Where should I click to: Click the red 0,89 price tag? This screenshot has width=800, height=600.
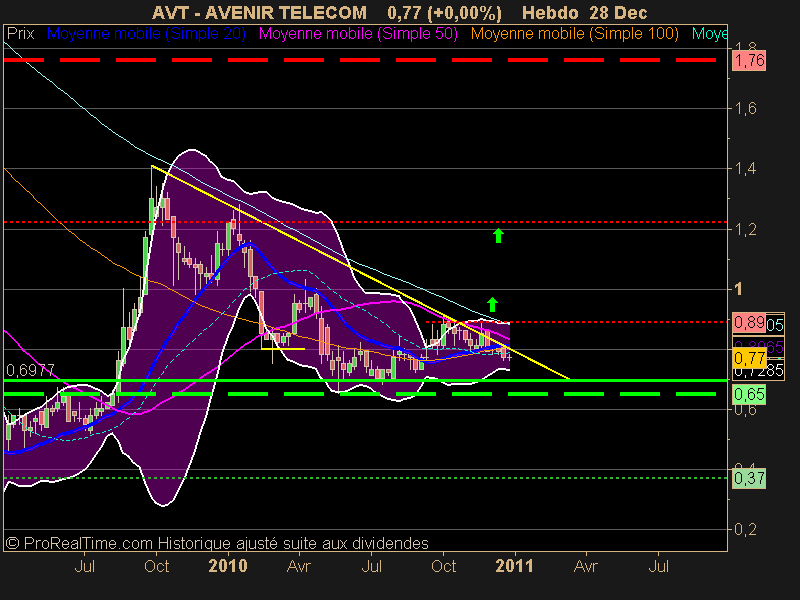748,322
